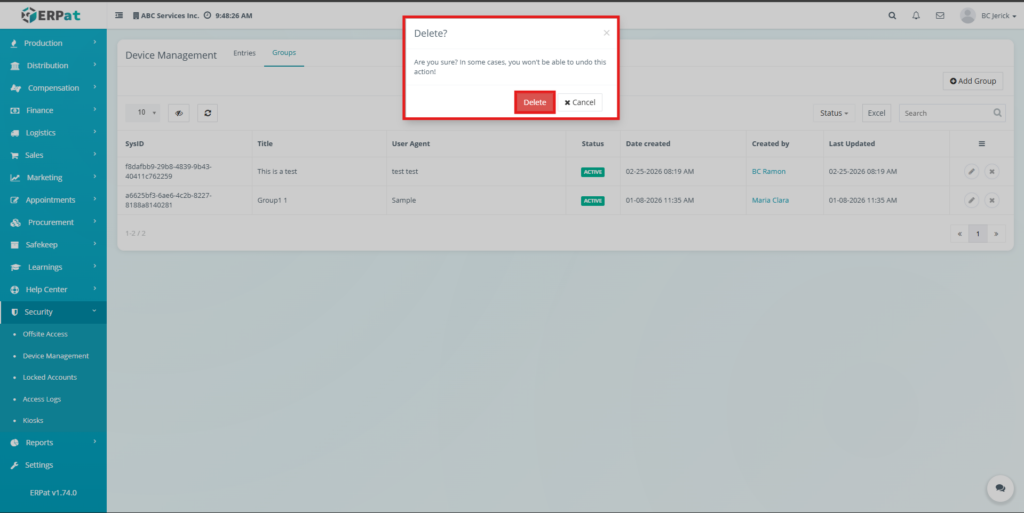Open the mail envelope icon
This screenshot has width=1024, height=513.
[x=939, y=16]
